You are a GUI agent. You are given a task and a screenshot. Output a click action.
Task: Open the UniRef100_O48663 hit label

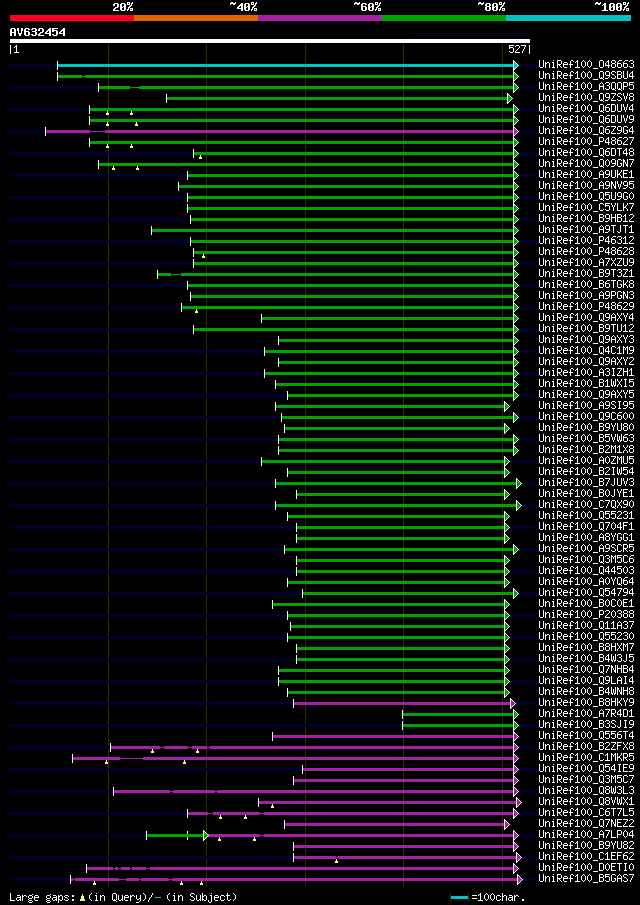click(x=586, y=65)
